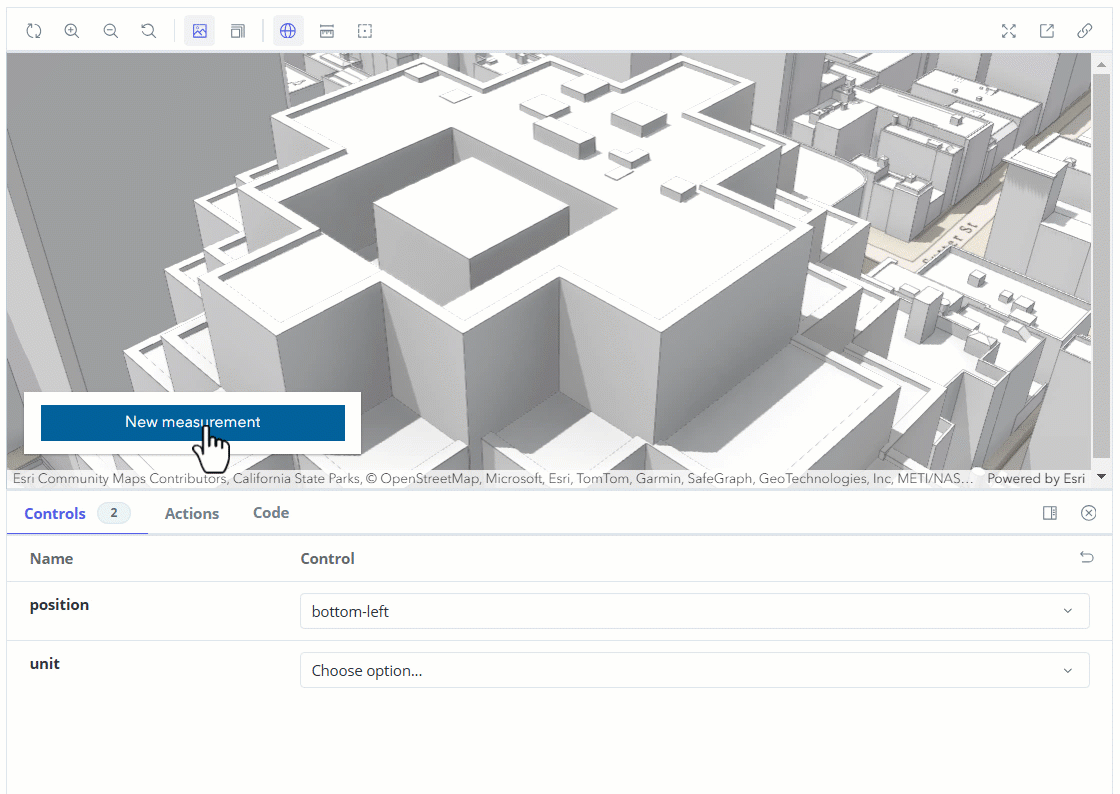
Task: Click the New measurement button
Action: point(193,422)
